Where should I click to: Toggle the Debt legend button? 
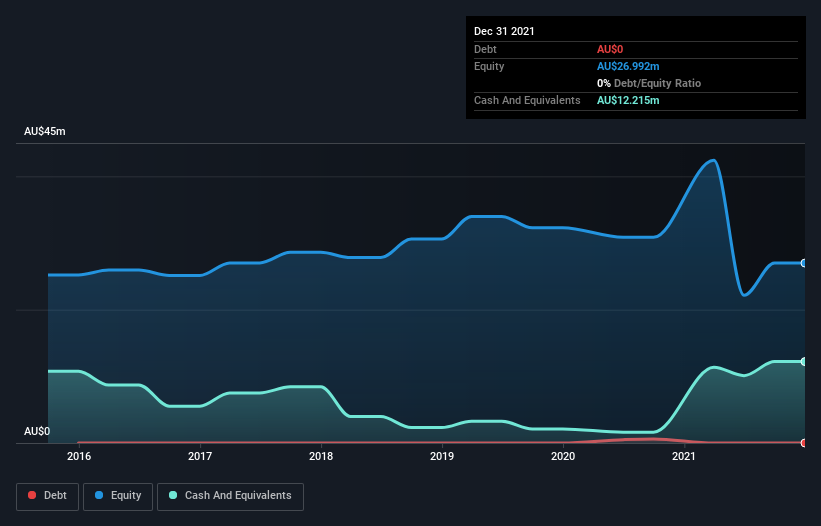click(46, 495)
